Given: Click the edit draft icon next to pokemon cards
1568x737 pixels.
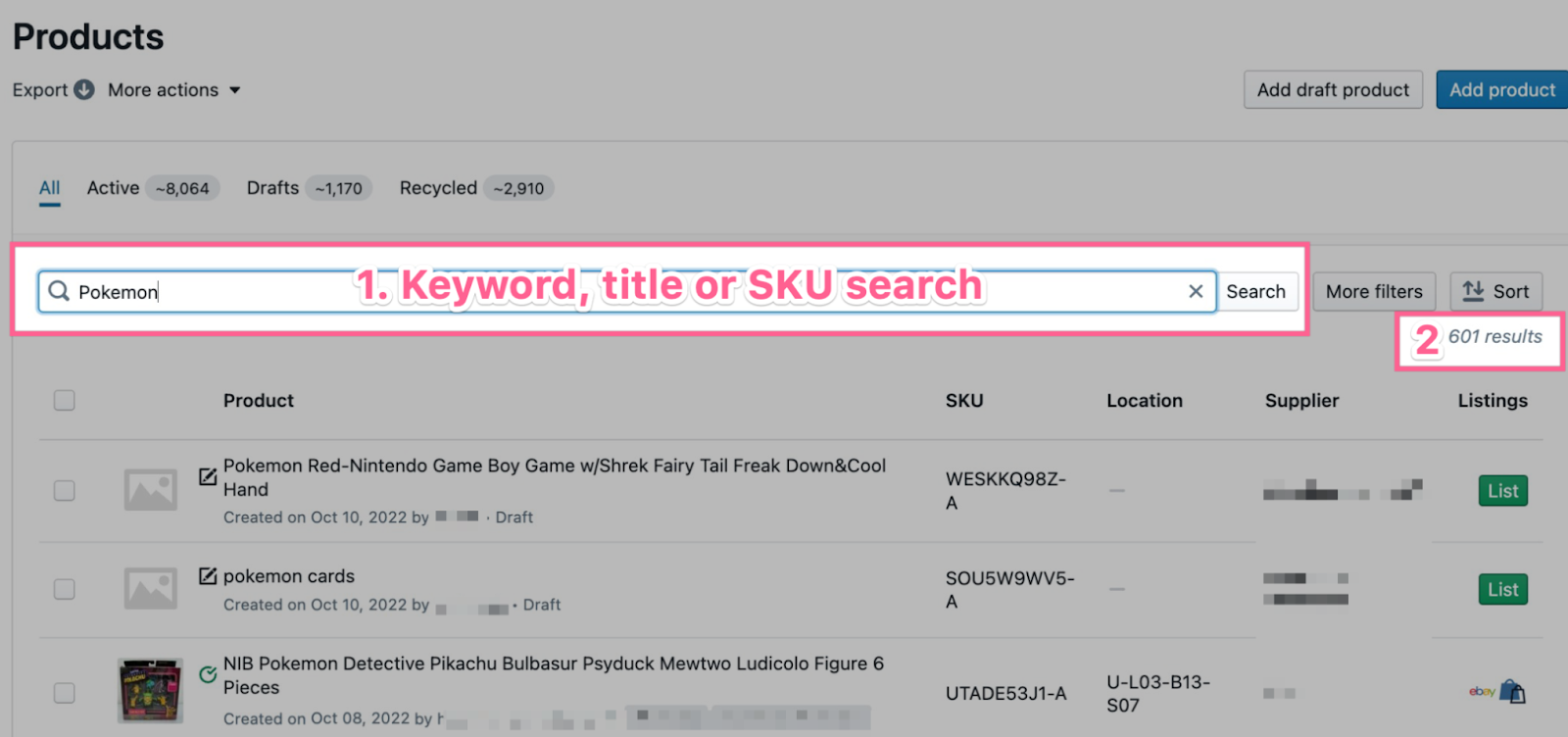Looking at the screenshot, I should coord(208,575).
